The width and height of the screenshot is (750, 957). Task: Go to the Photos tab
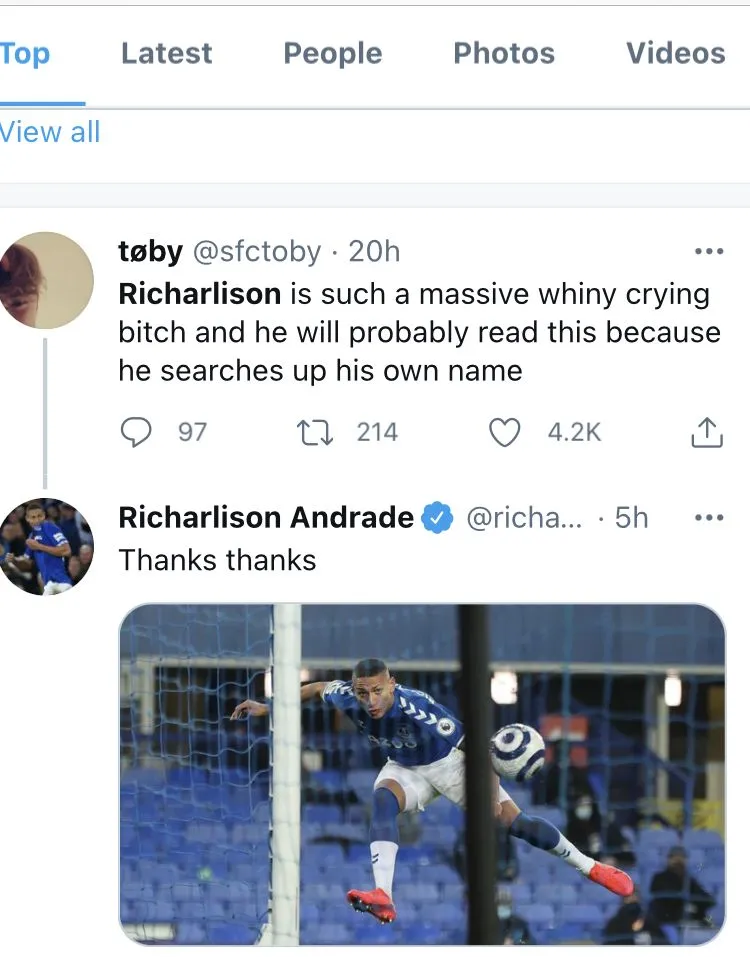coord(503,53)
